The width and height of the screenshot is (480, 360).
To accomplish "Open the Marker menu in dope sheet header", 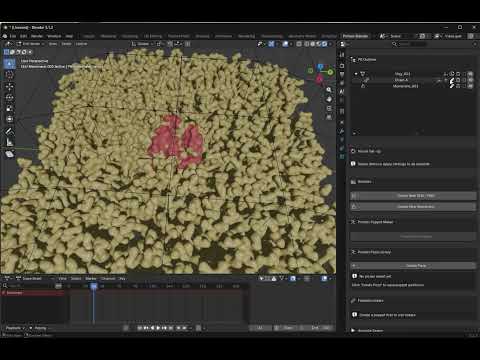I will coord(91,278).
